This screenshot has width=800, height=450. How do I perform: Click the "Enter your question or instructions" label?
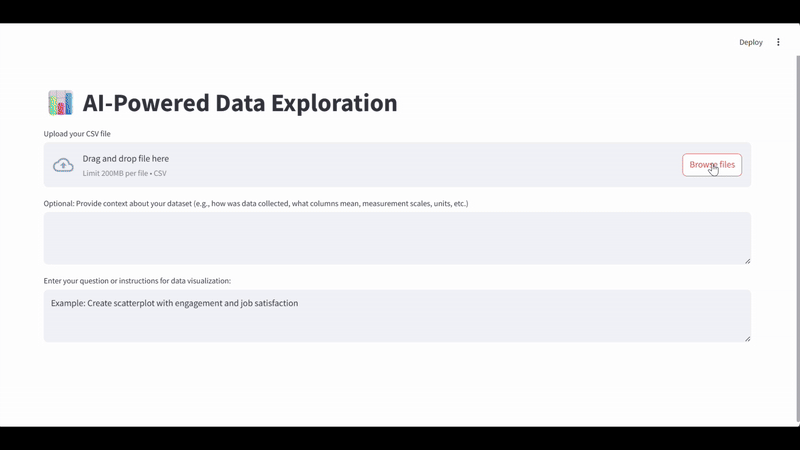click(137, 281)
